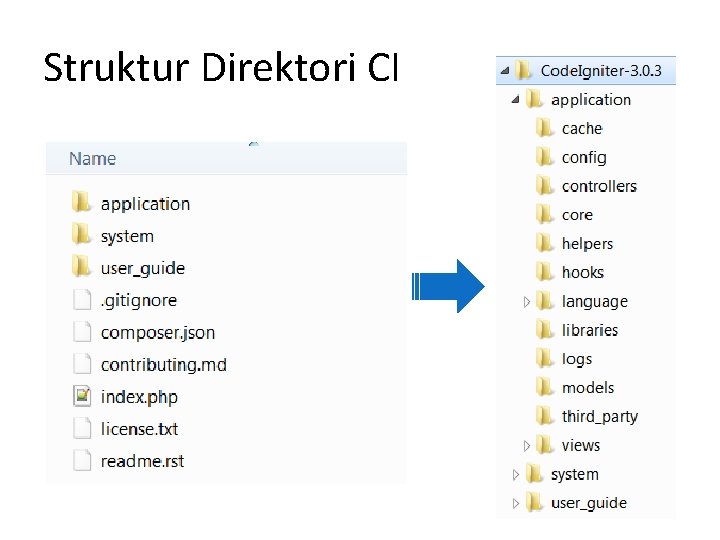Click the system folder icon in file list
The image size is (720, 540).
(81, 235)
